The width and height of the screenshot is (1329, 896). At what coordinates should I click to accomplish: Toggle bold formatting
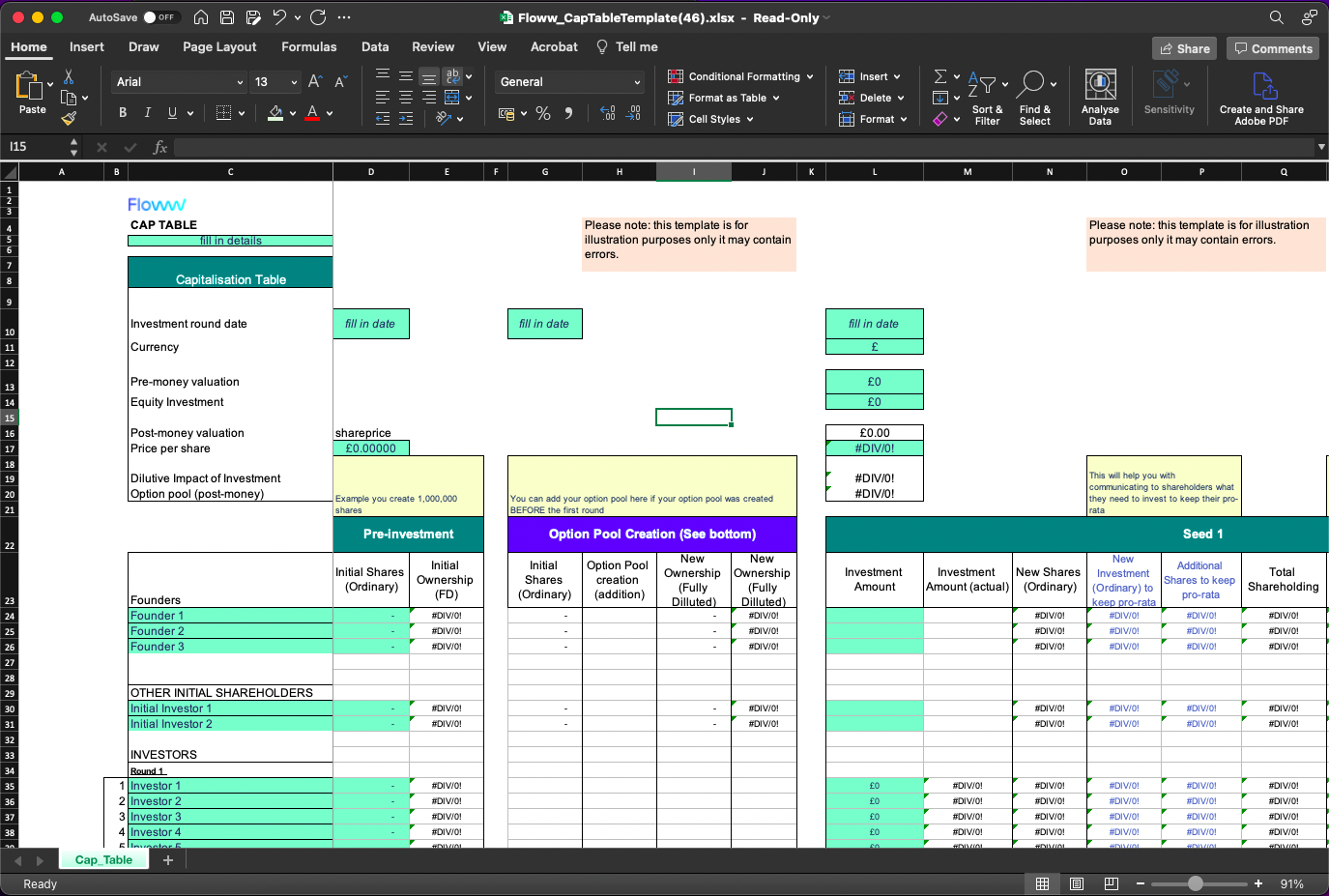click(122, 112)
